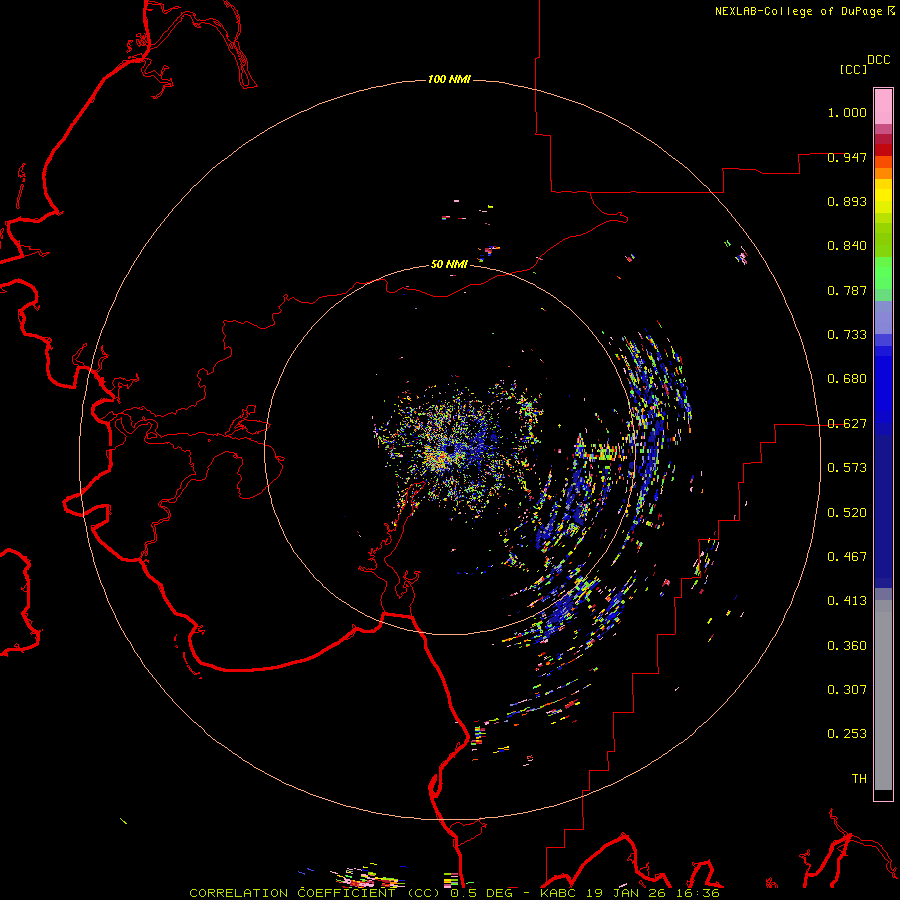Viewport: 900px width, 900px height.
Task: Click the 100 NMI range ring label
Action: [x=449, y=79]
